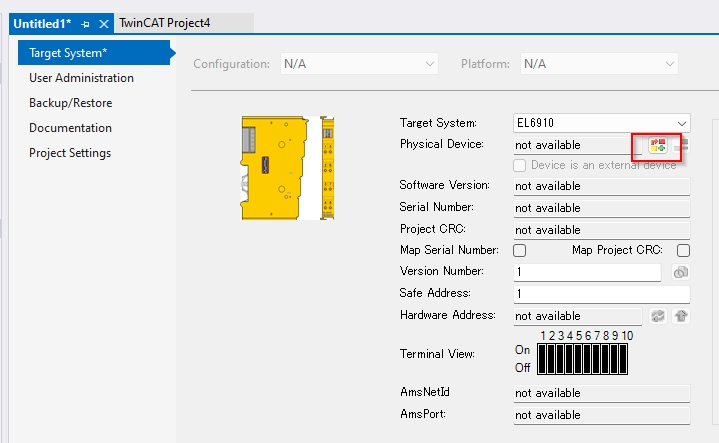Check 'Device is an external device'
The width and height of the screenshot is (719, 443).
point(520,165)
